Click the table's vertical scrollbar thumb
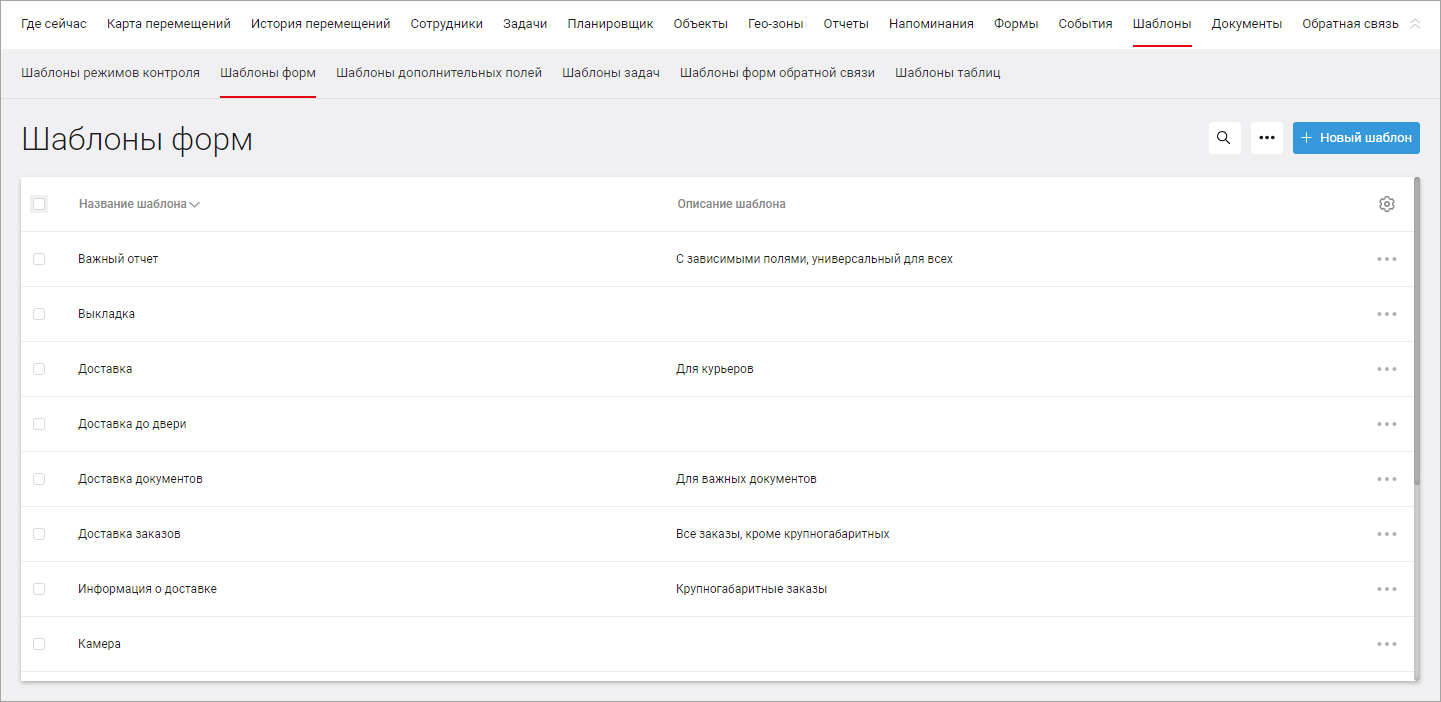This screenshot has height=702, width=1441. click(x=1417, y=331)
